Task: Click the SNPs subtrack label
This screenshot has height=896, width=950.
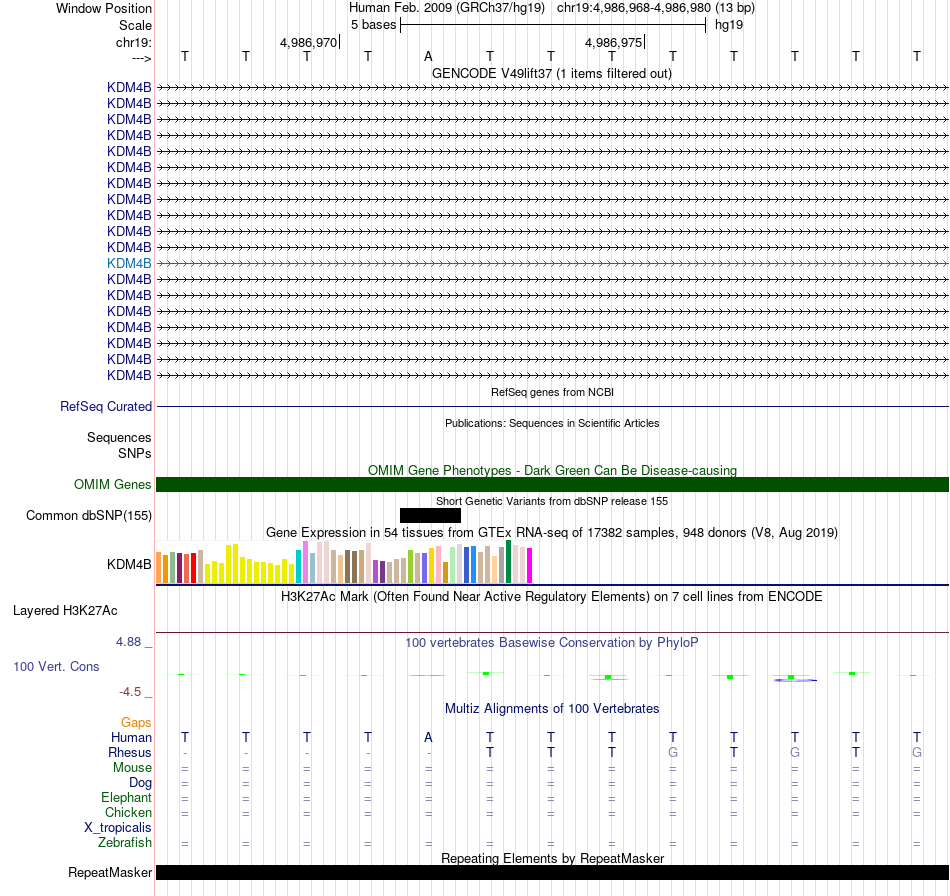Action: [135, 453]
